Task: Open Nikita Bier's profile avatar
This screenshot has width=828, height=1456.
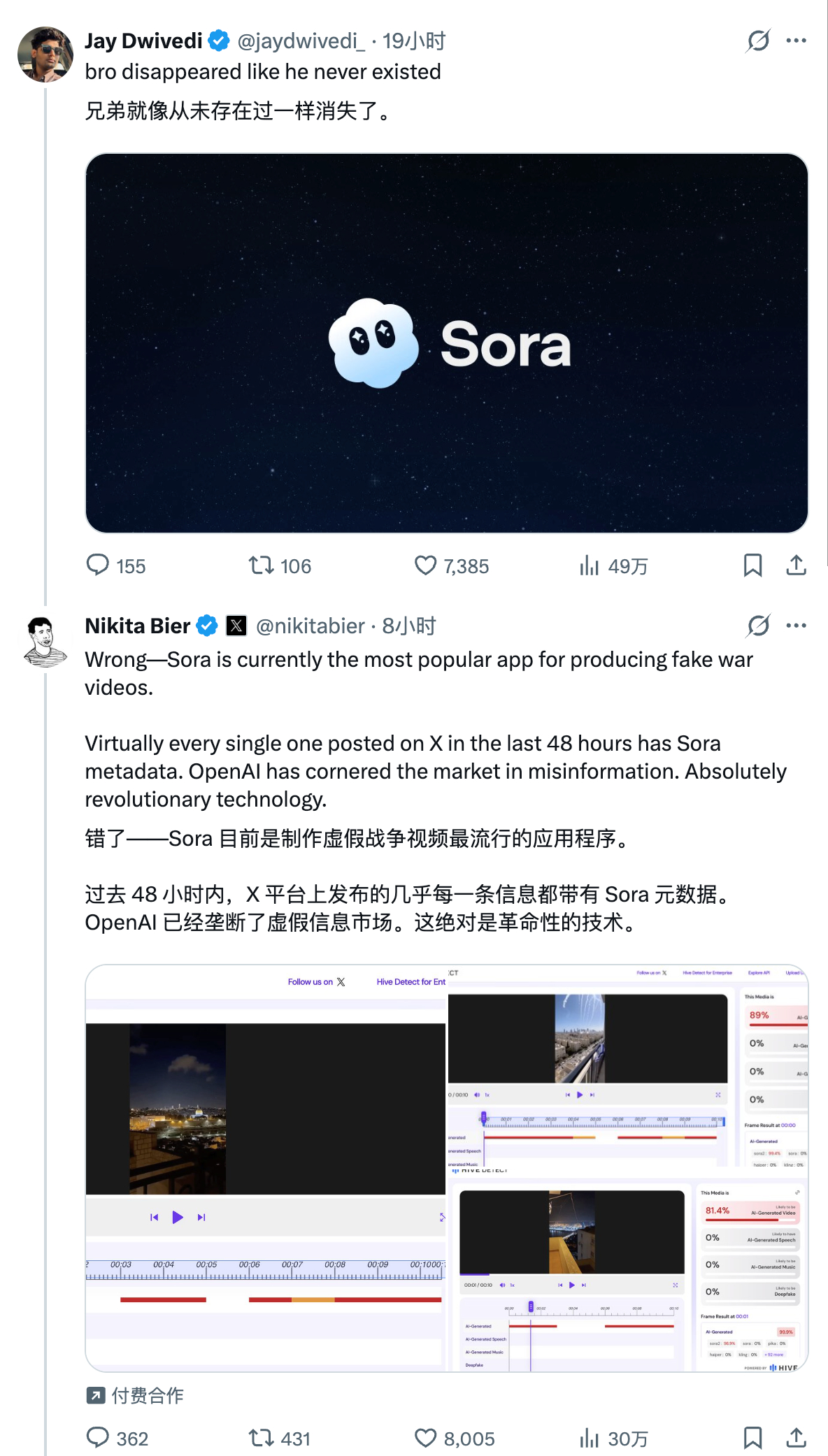Action: coord(44,637)
